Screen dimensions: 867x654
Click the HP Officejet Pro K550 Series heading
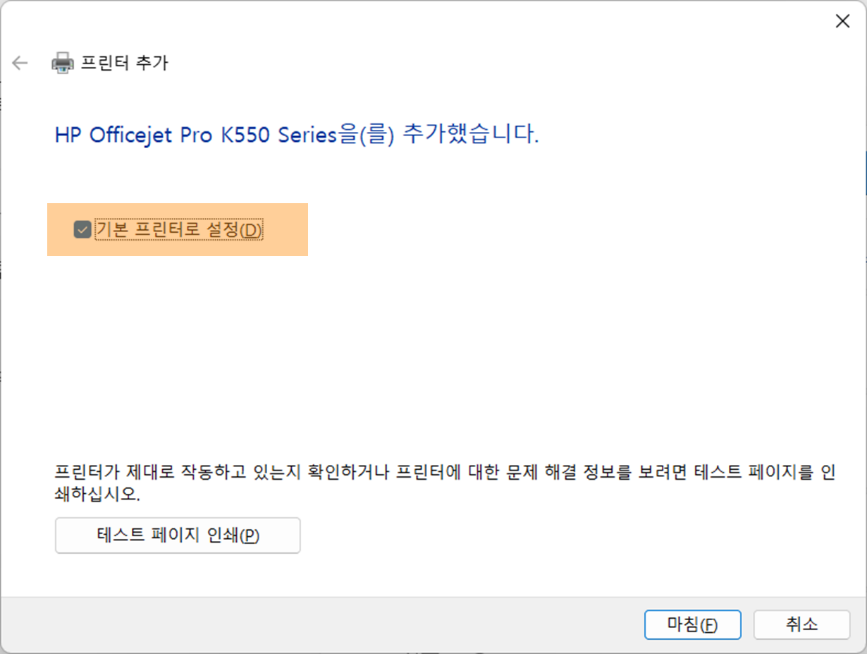tap(196, 135)
